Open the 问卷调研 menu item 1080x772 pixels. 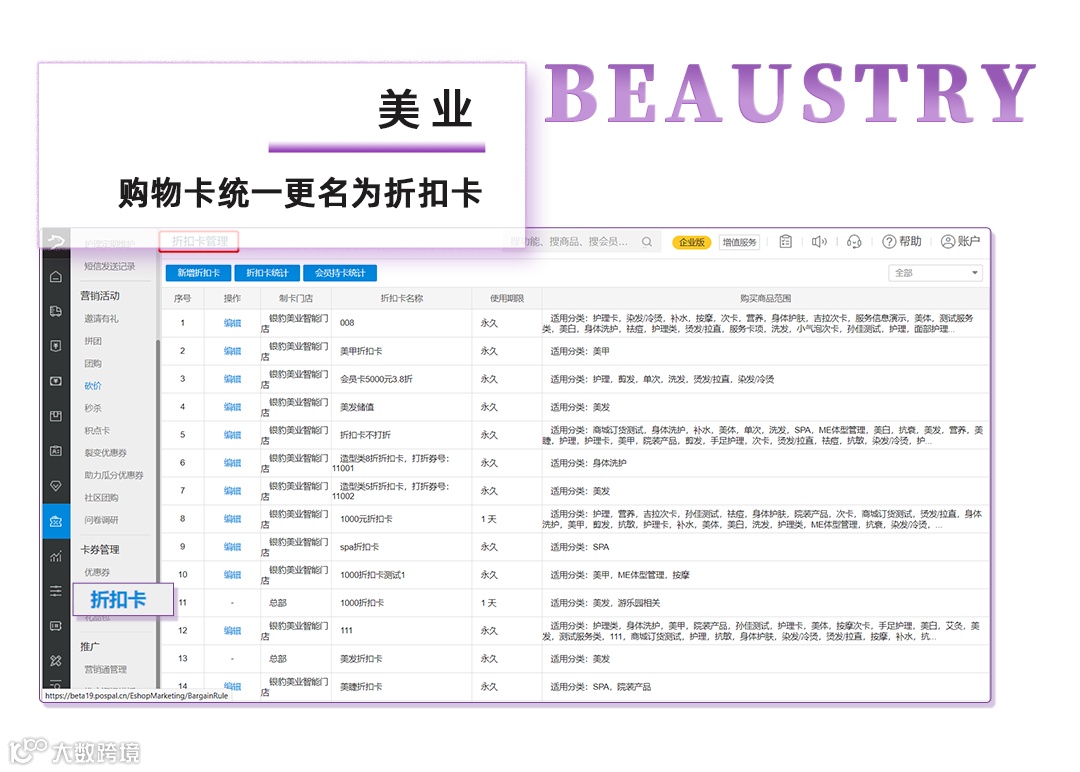coord(101,520)
